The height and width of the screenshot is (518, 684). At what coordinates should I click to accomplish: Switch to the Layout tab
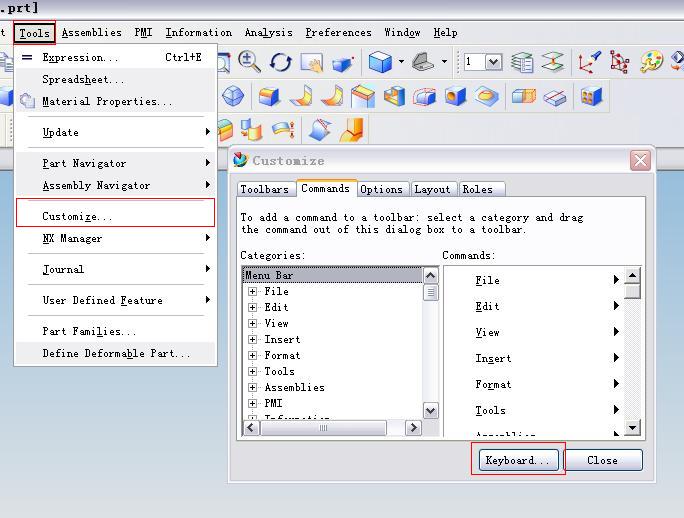pos(432,189)
